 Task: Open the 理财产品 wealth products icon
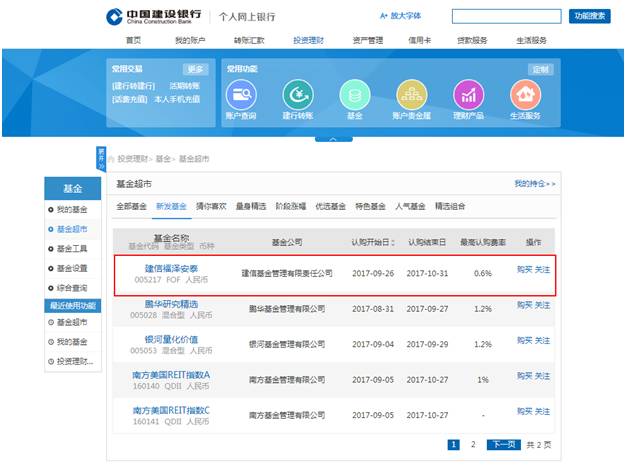click(x=469, y=95)
